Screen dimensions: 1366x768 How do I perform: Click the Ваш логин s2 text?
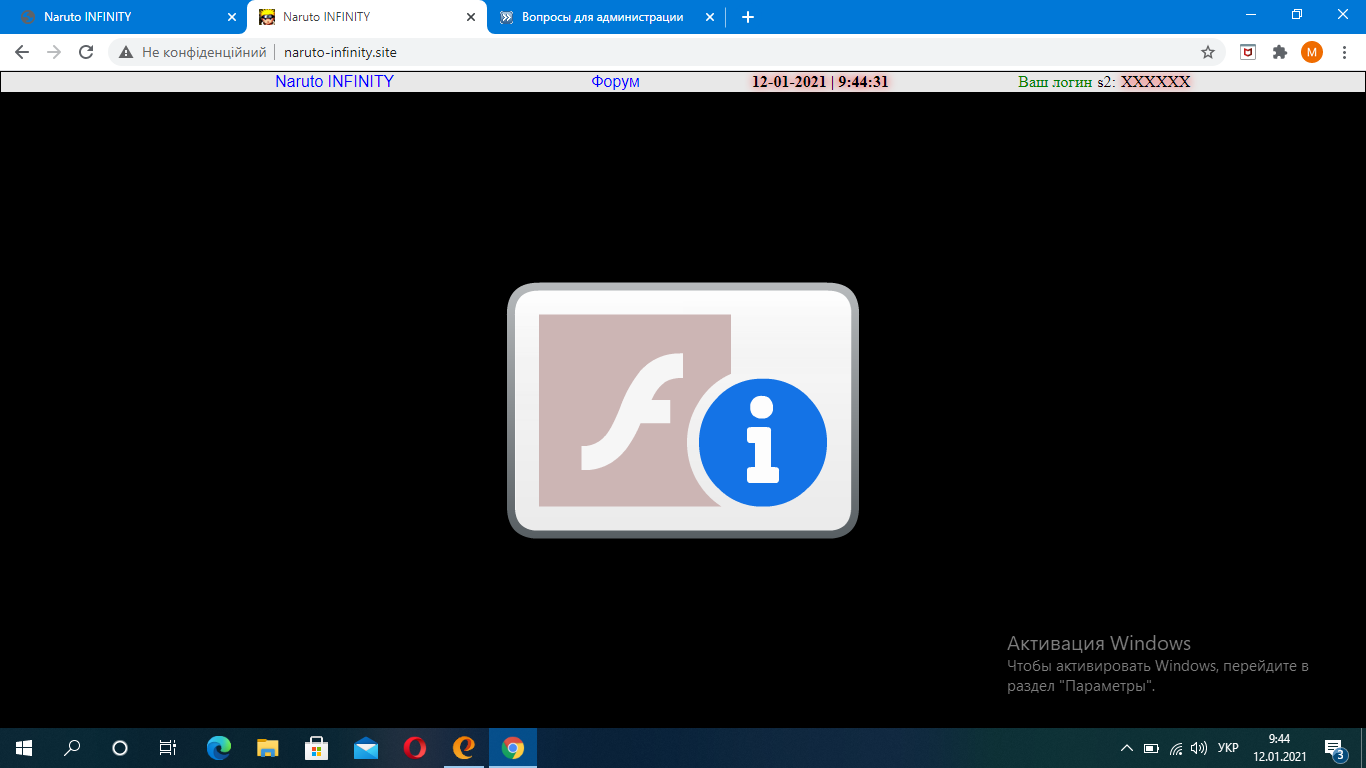(1066, 82)
